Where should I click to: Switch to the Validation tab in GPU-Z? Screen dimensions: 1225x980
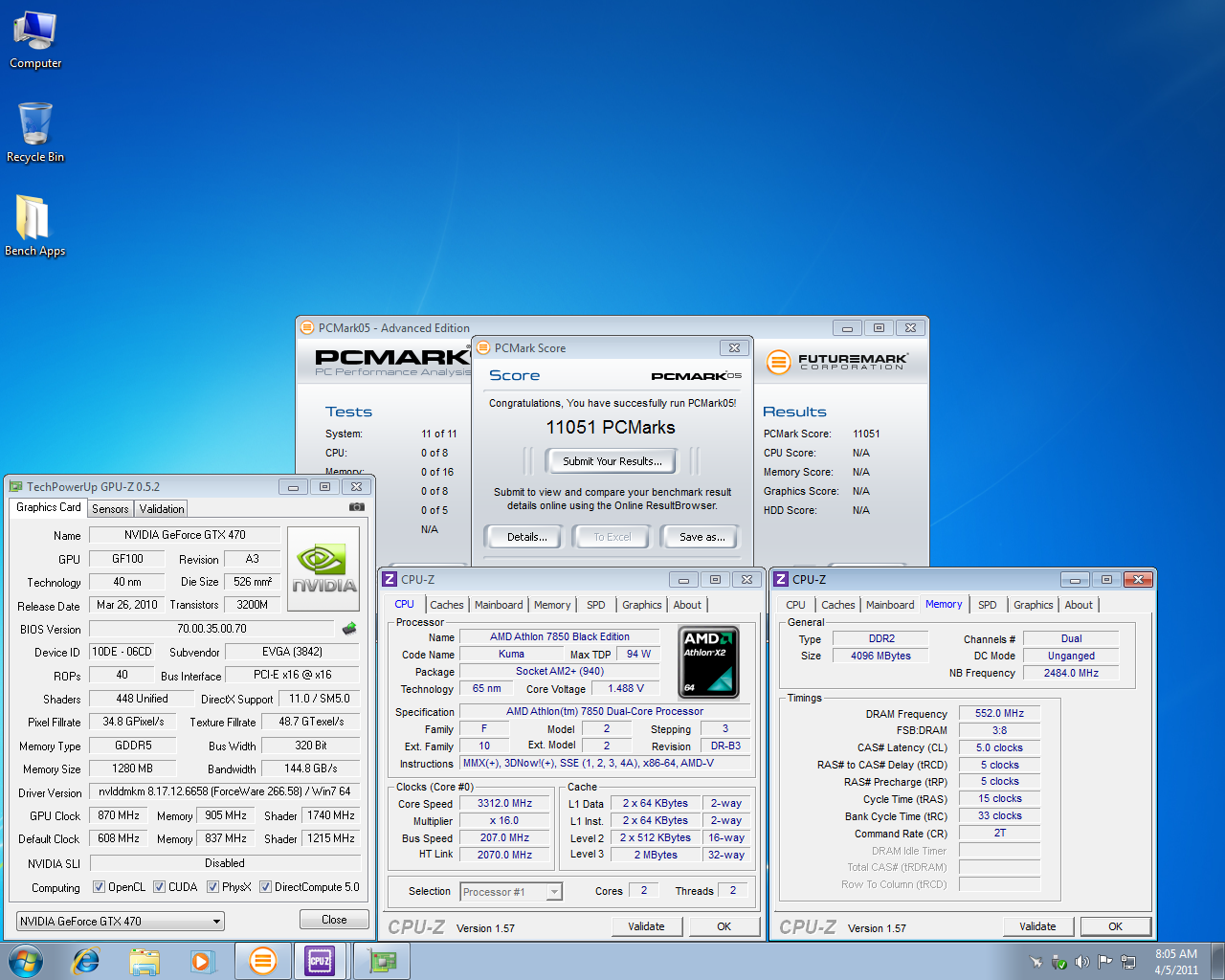[161, 509]
